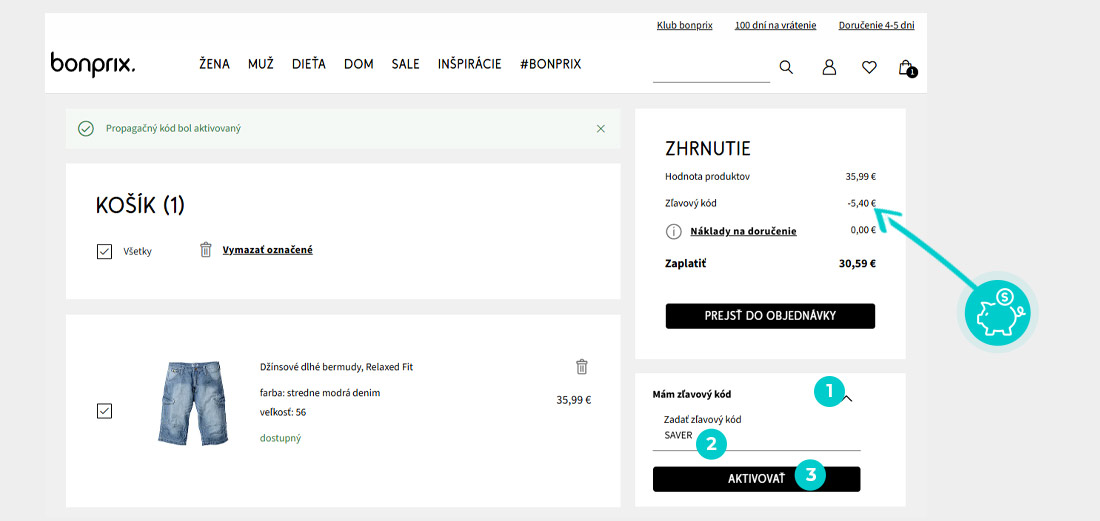The width and height of the screenshot is (1100, 521).
Task: Dismiss the promo code activated notification
Action: [x=601, y=128]
